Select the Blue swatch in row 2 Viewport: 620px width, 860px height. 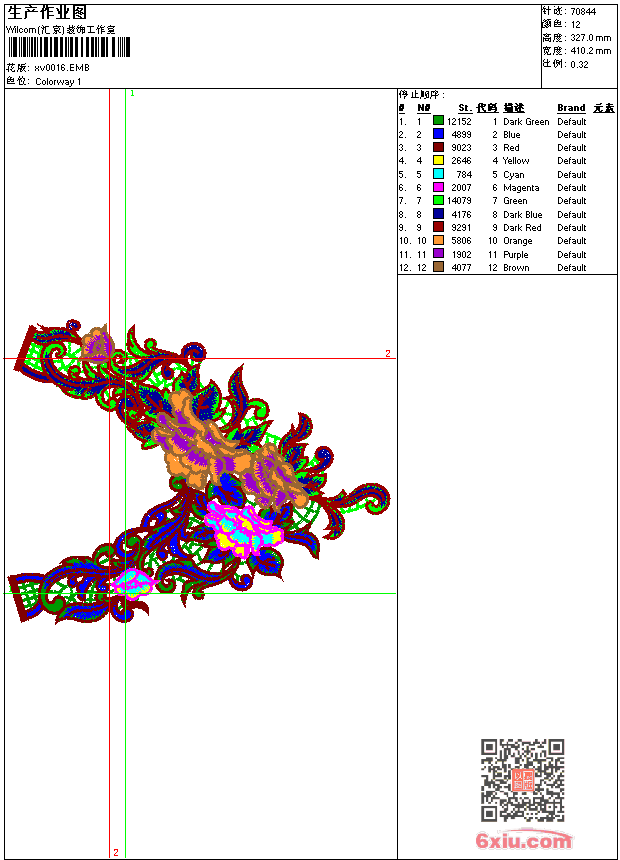coord(438,133)
